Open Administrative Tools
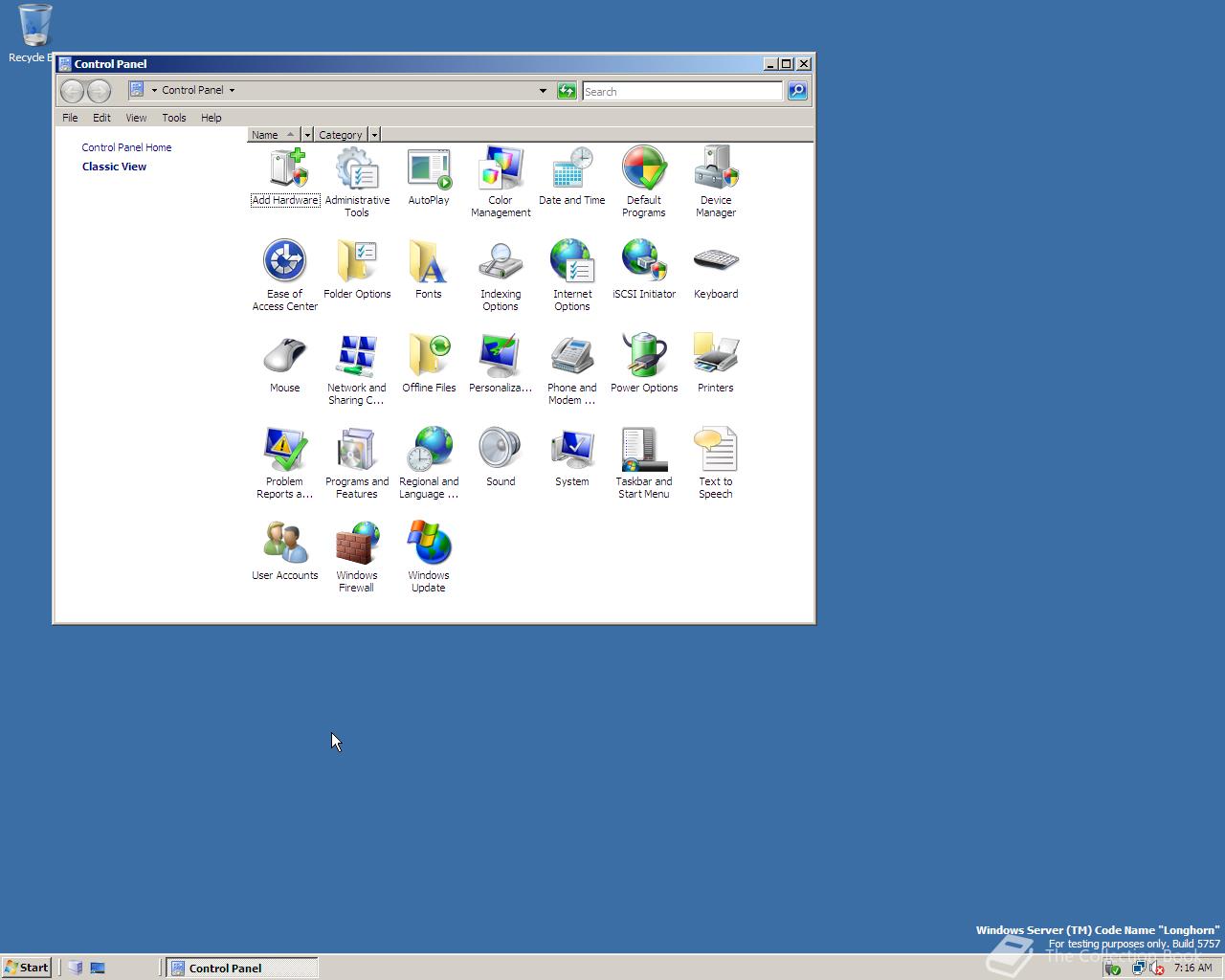This screenshot has width=1225, height=980. 357,182
